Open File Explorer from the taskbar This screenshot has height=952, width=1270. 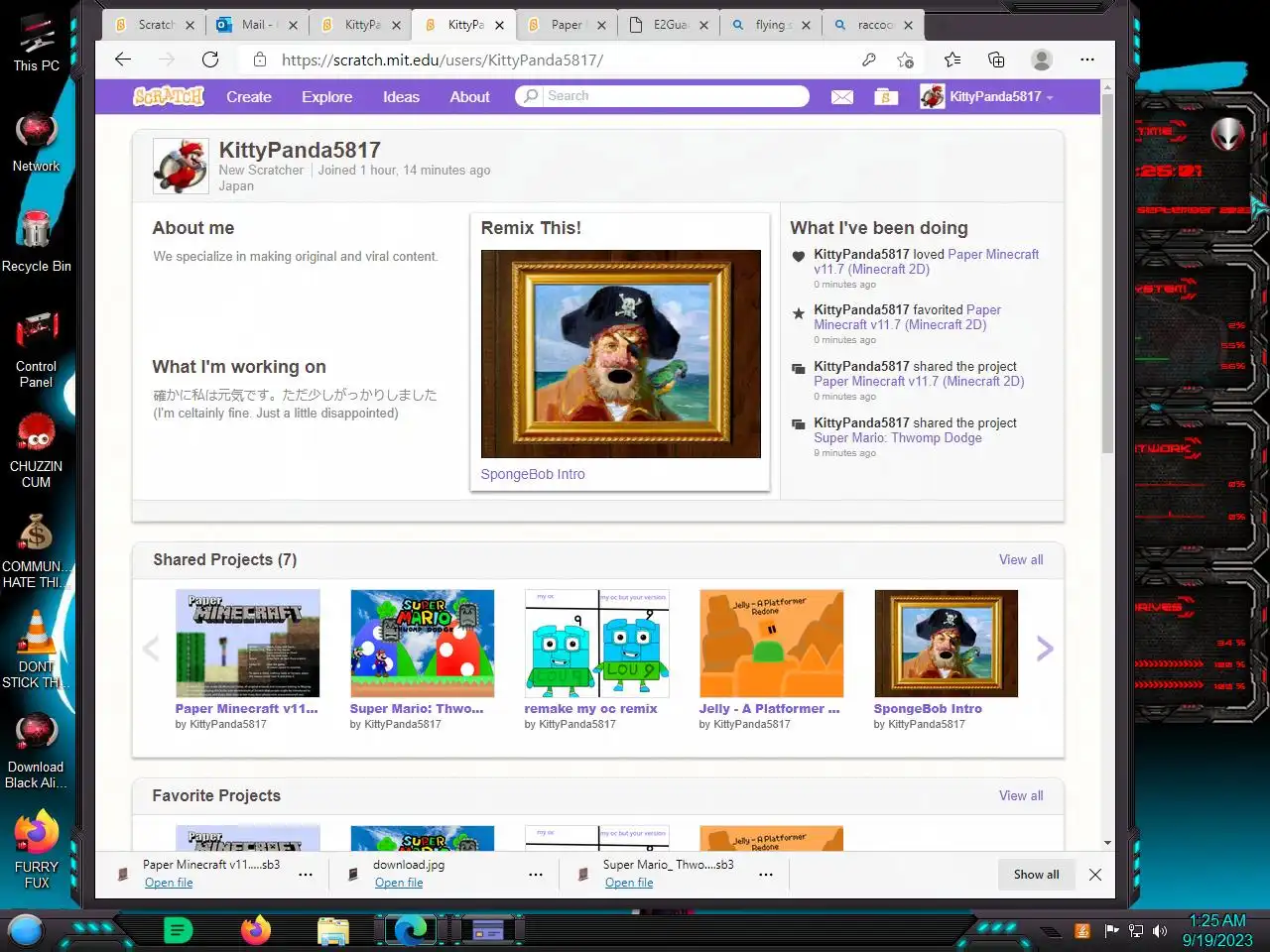(x=333, y=930)
